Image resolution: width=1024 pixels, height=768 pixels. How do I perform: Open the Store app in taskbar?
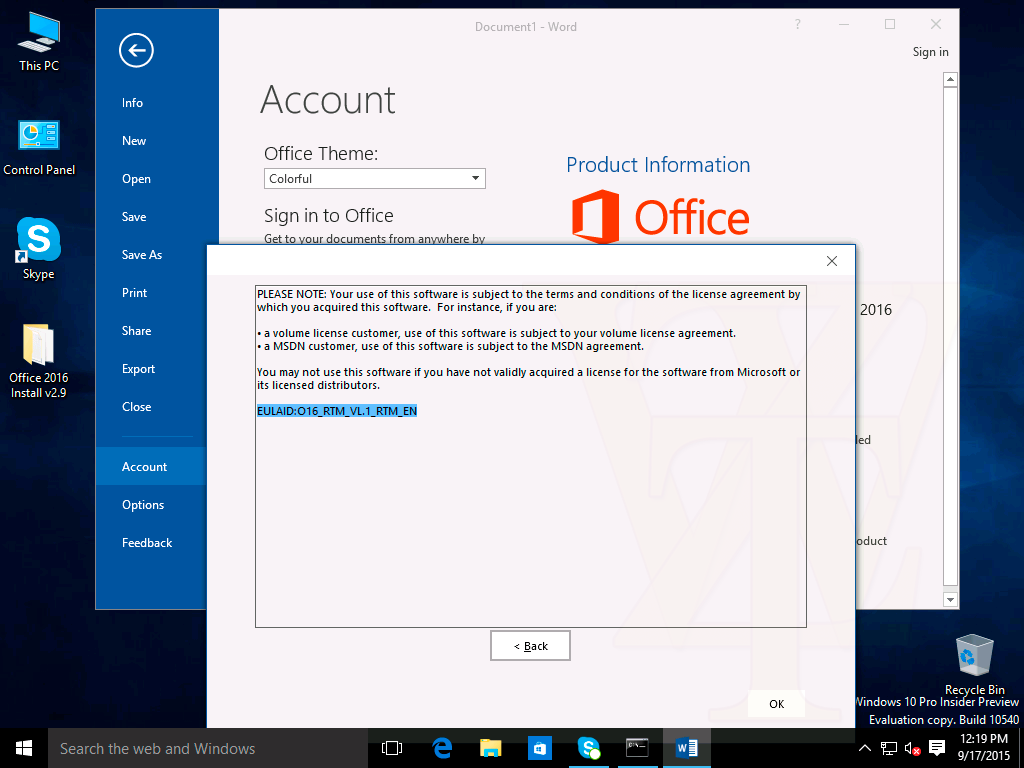click(539, 748)
